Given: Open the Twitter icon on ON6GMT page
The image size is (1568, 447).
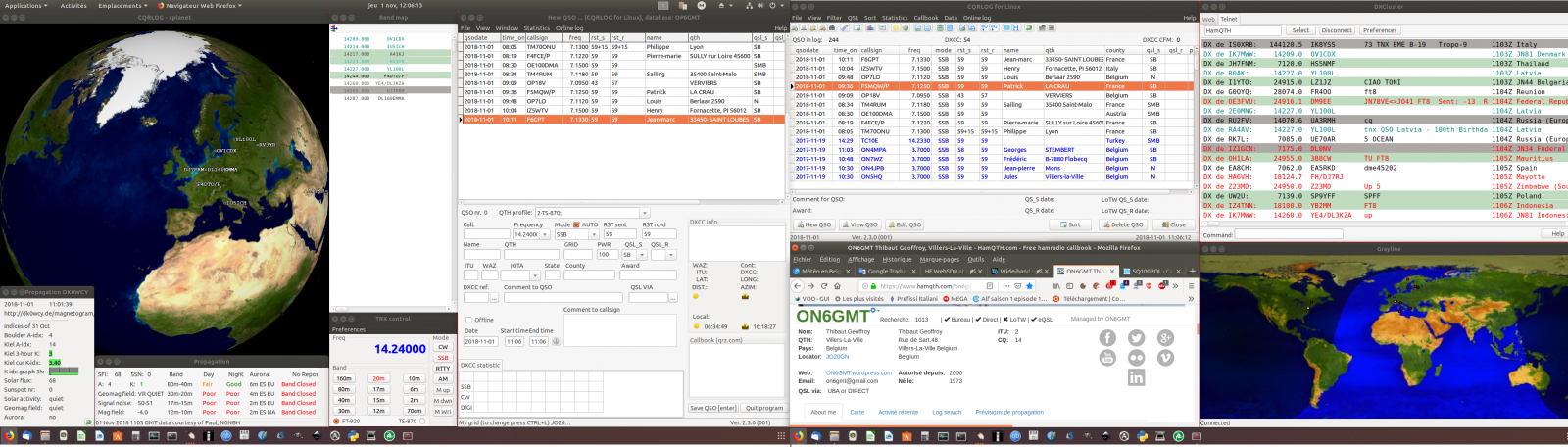Looking at the screenshot, I should coord(1137,337).
